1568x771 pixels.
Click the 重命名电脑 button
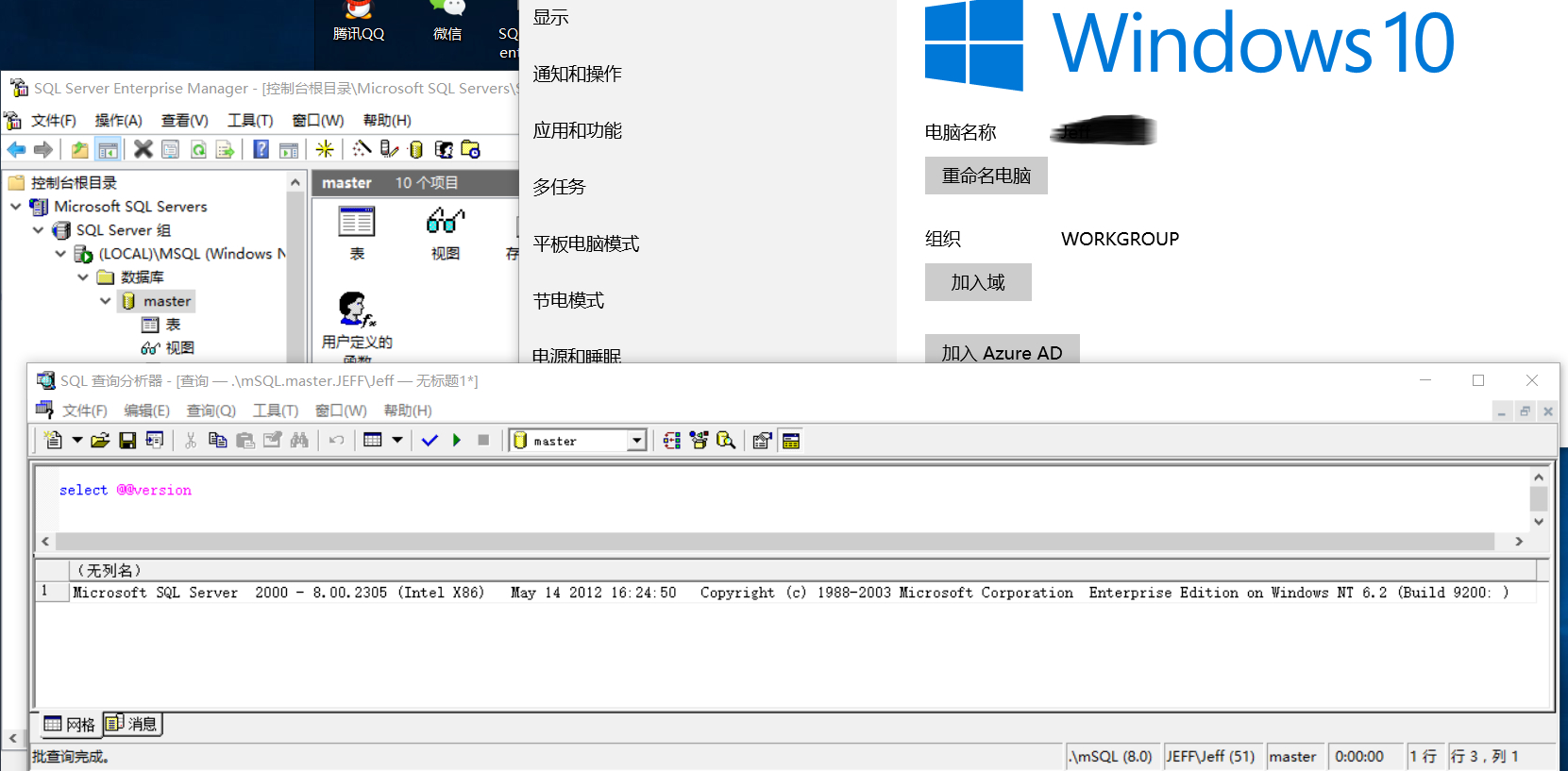click(986, 176)
